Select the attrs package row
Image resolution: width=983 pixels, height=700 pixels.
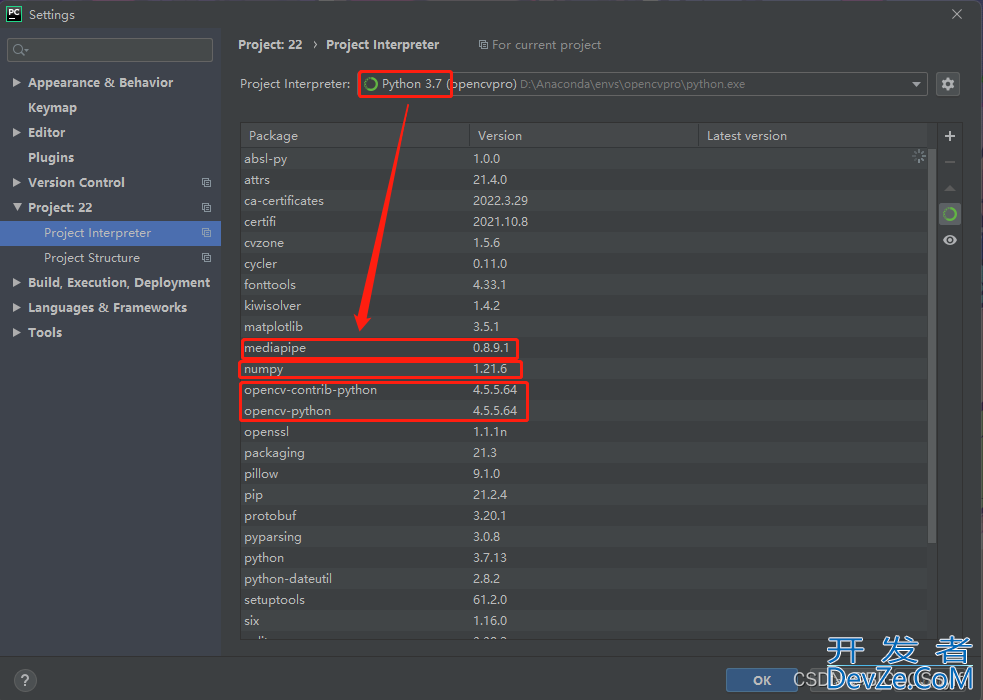pyautogui.click(x=584, y=180)
